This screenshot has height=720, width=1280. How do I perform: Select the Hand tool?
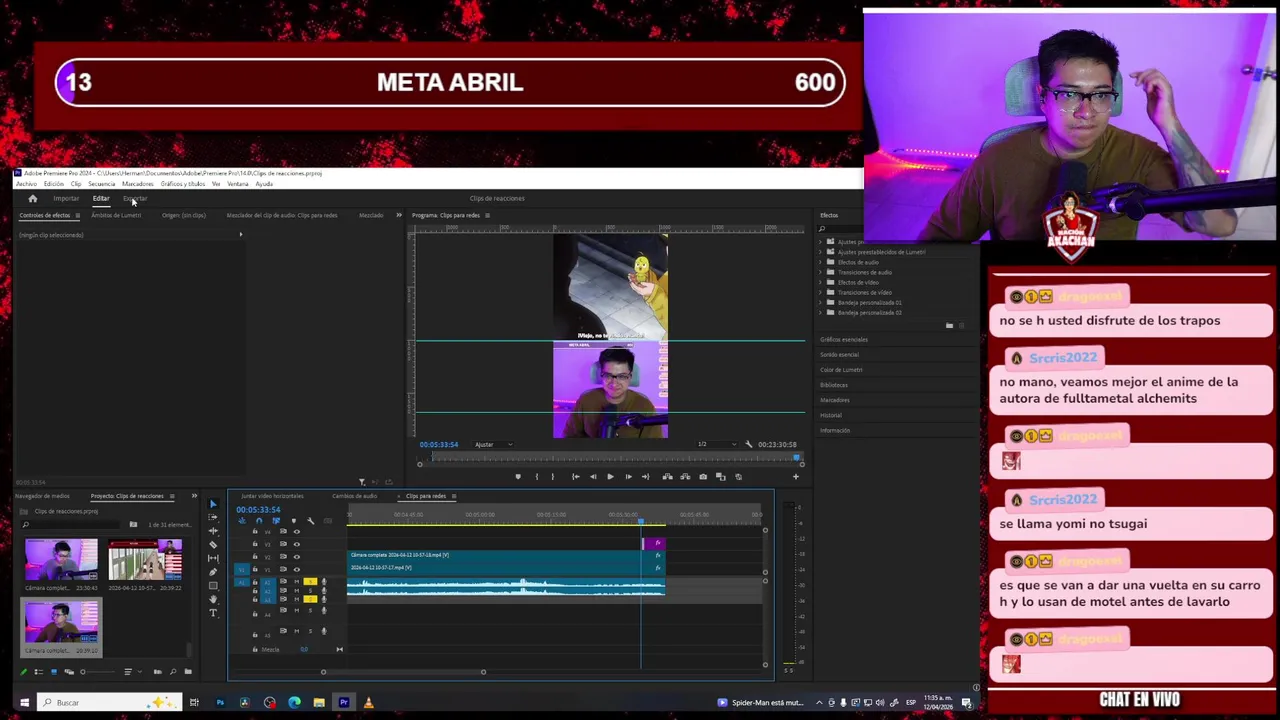point(213,599)
